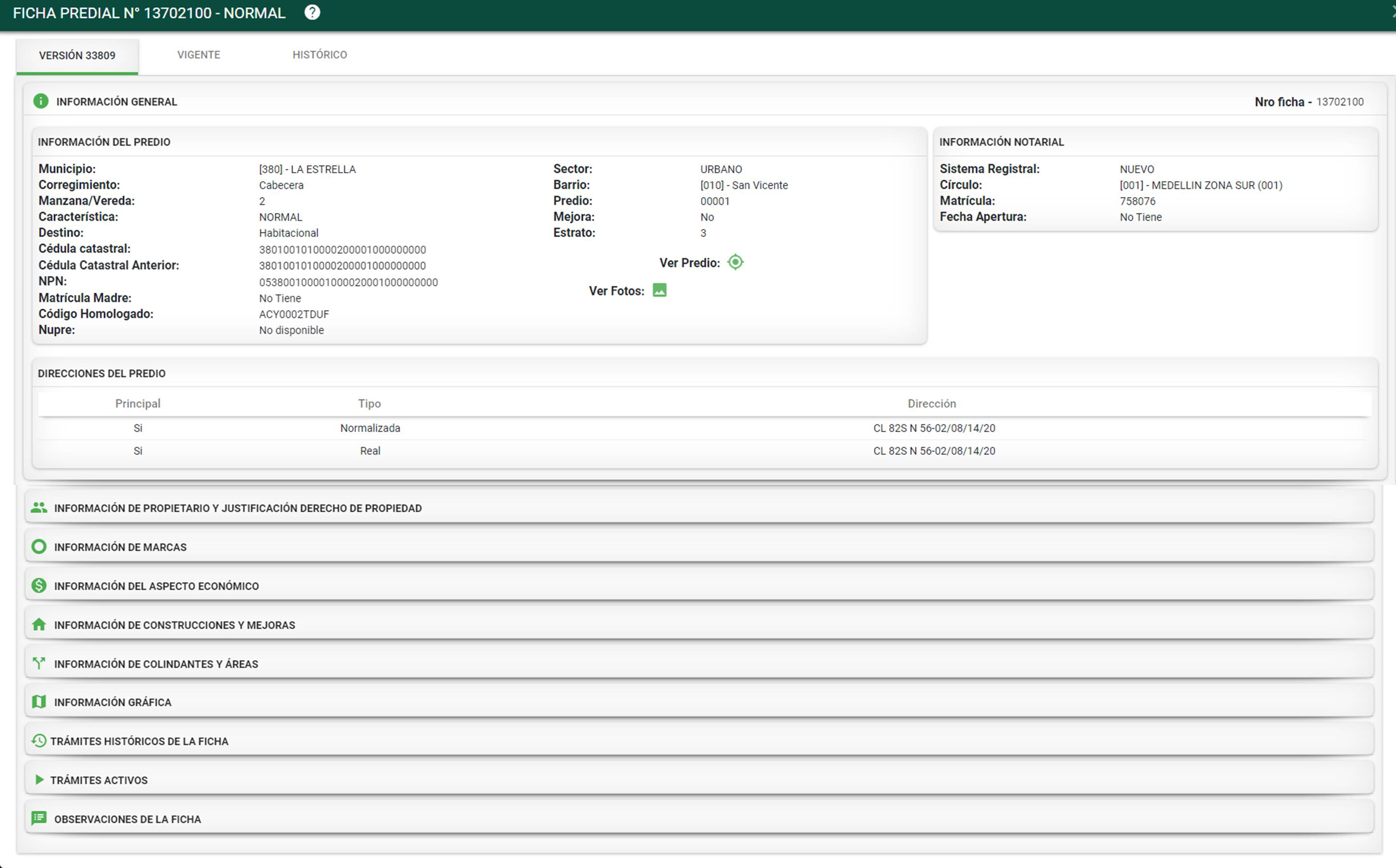Click the Información del Predio section heading
Image resolution: width=1396 pixels, height=868 pixels.
tap(104, 142)
